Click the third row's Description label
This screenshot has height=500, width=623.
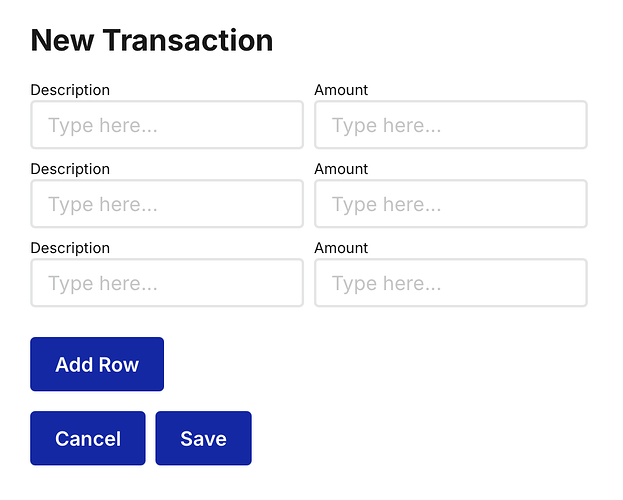coord(70,248)
